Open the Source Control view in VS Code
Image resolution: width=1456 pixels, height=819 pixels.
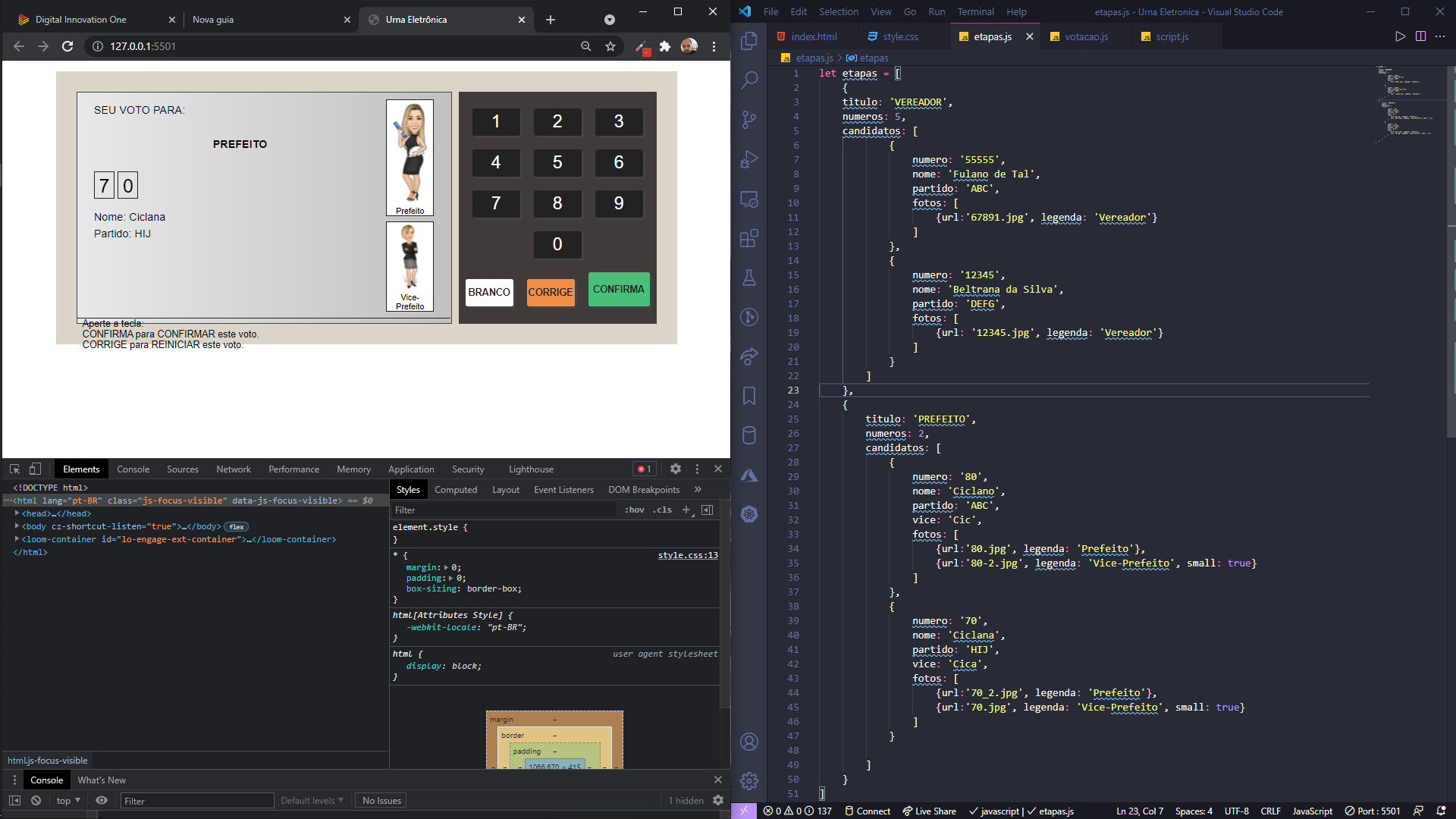coord(749,120)
